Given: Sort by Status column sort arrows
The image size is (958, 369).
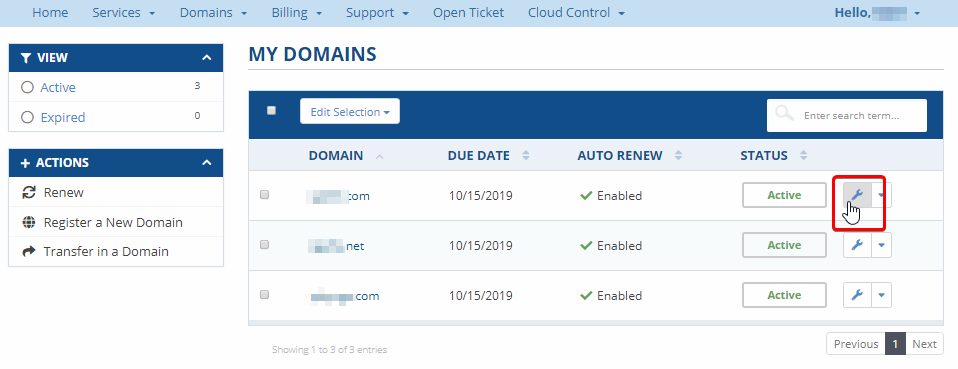Looking at the screenshot, I should 803,156.
